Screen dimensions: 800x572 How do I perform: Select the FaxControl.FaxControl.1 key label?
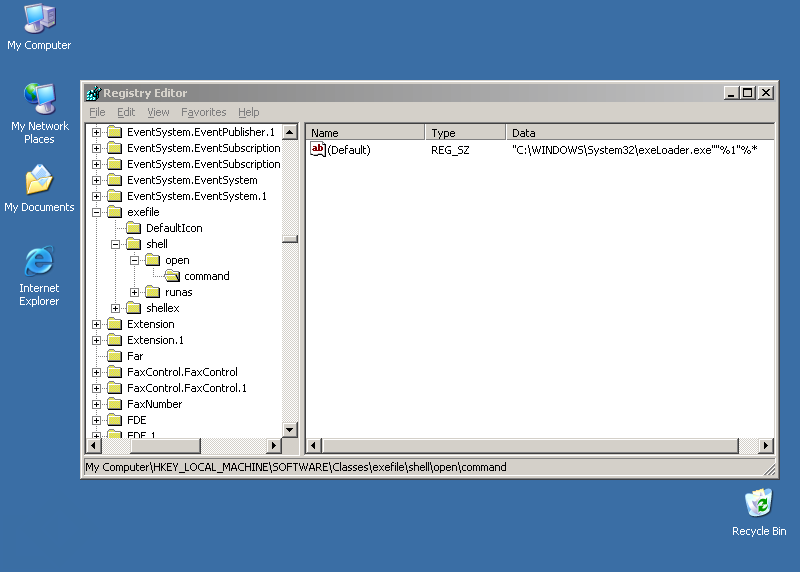coord(187,388)
